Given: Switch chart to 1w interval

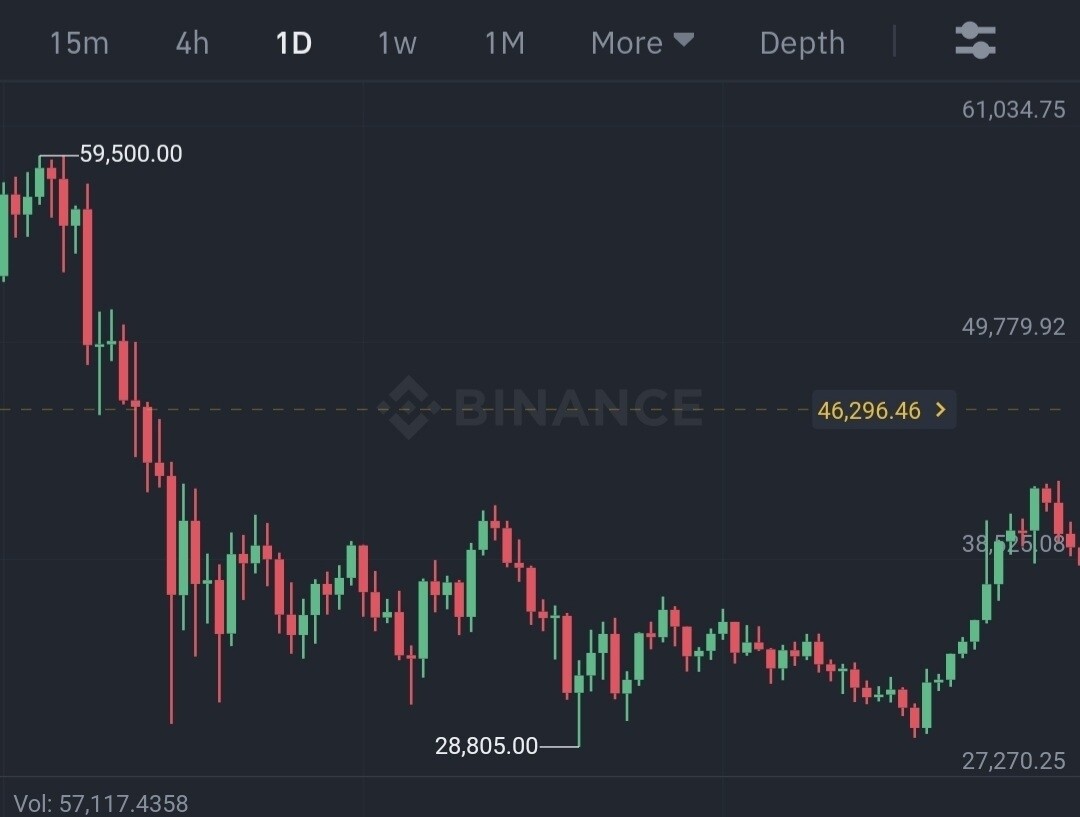Looking at the screenshot, I should (x=397, y=43).
